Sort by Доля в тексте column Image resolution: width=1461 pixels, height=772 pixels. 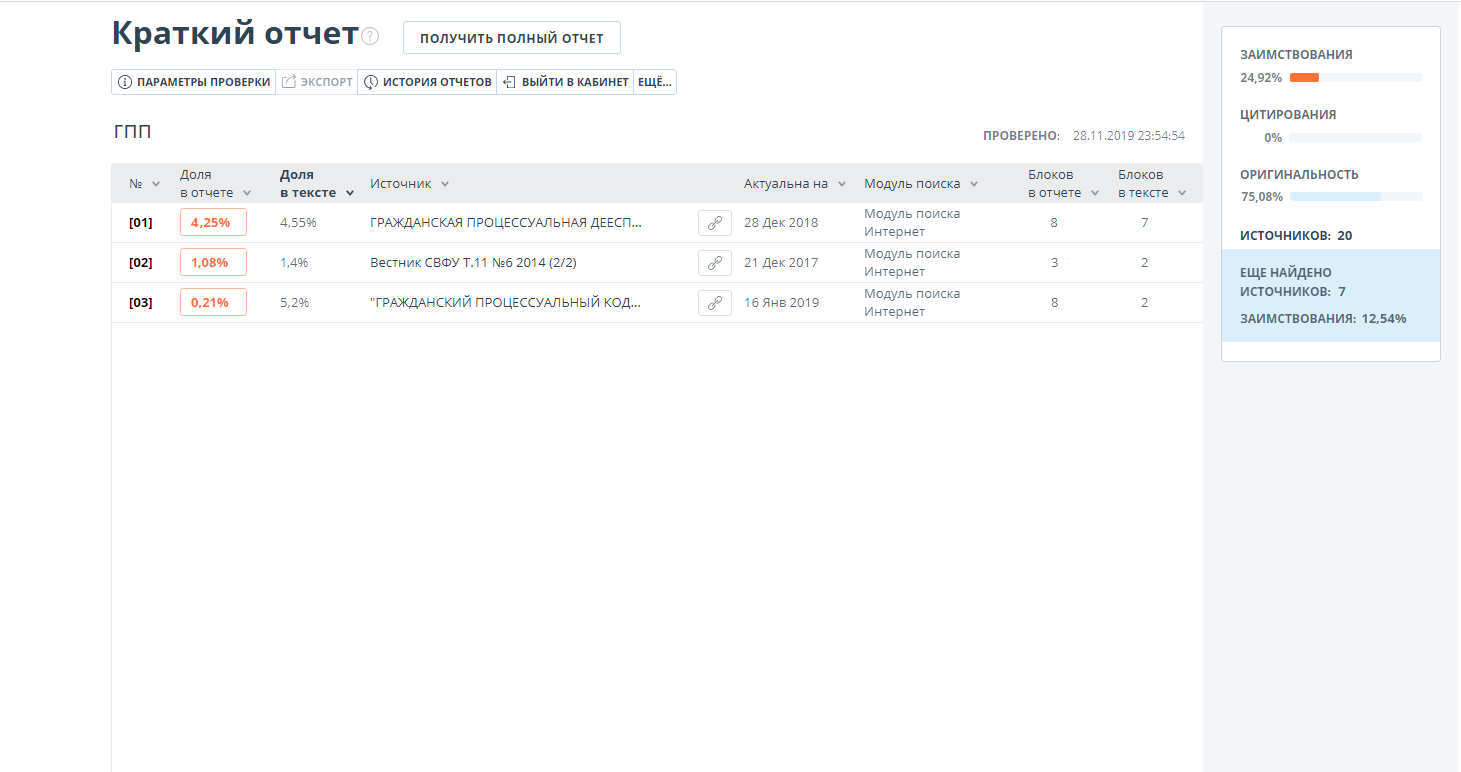point(350,193)
